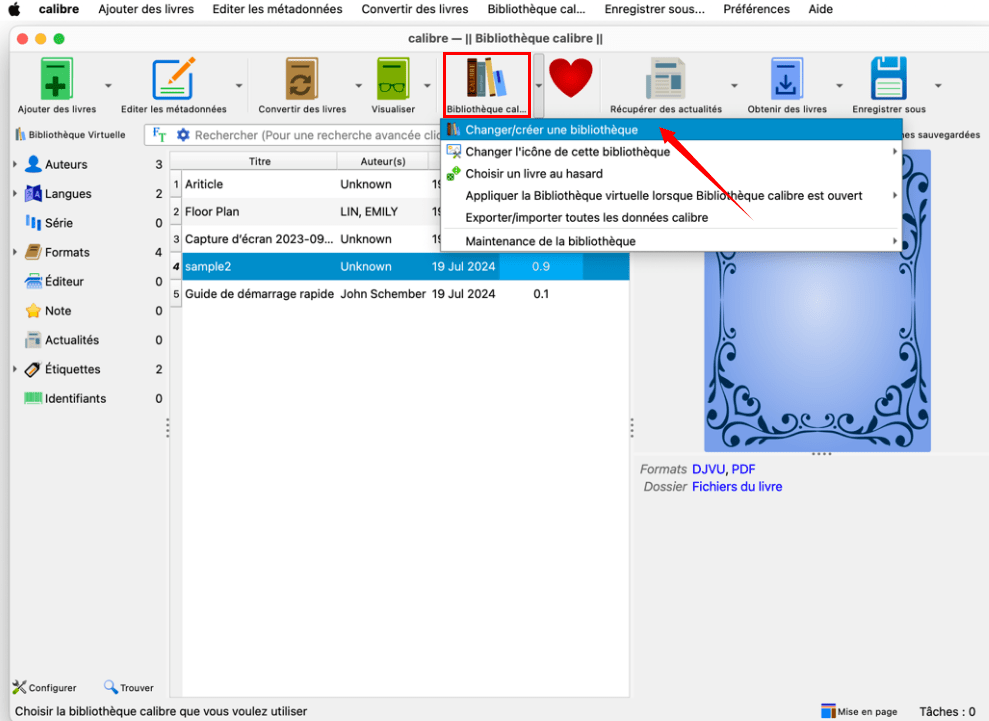Expand the Formats category
This screenshot has height=721, width=989.
15,252
